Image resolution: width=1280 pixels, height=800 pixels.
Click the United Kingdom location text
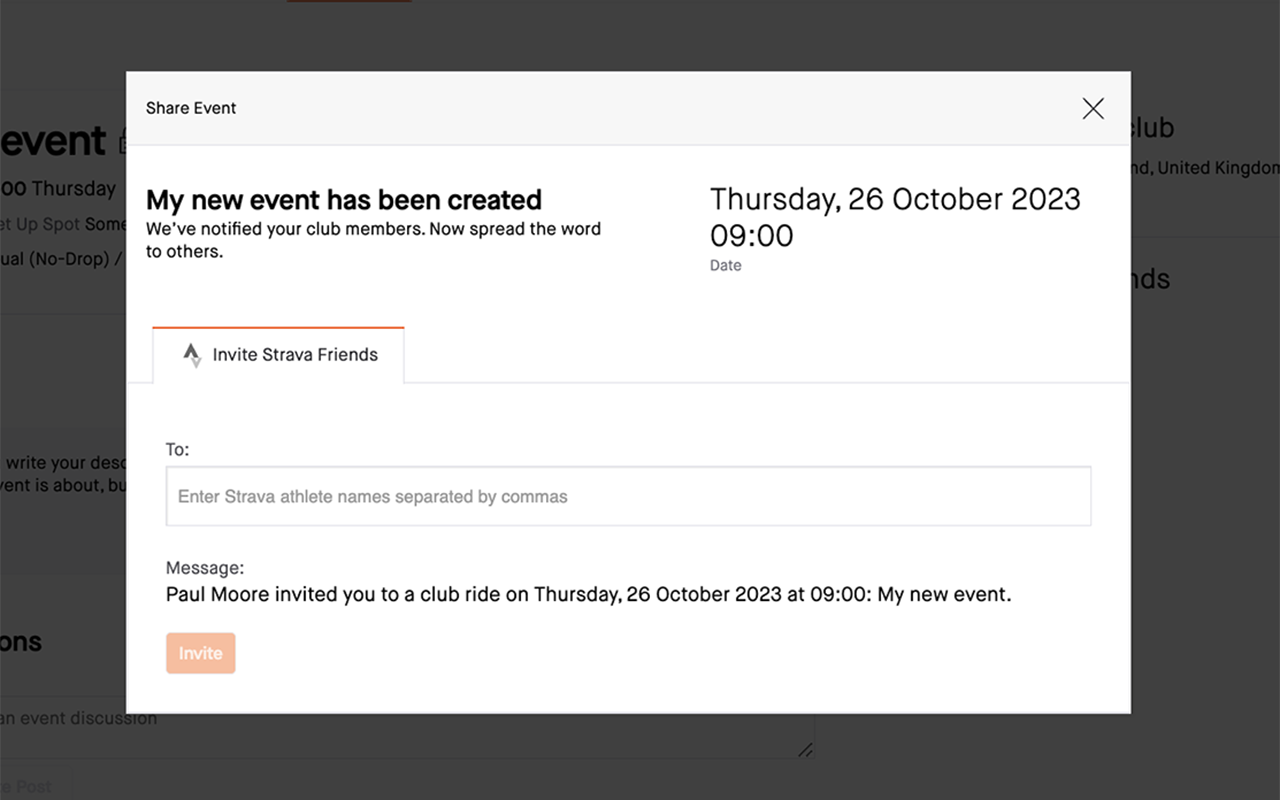[x=1217, y=168]
